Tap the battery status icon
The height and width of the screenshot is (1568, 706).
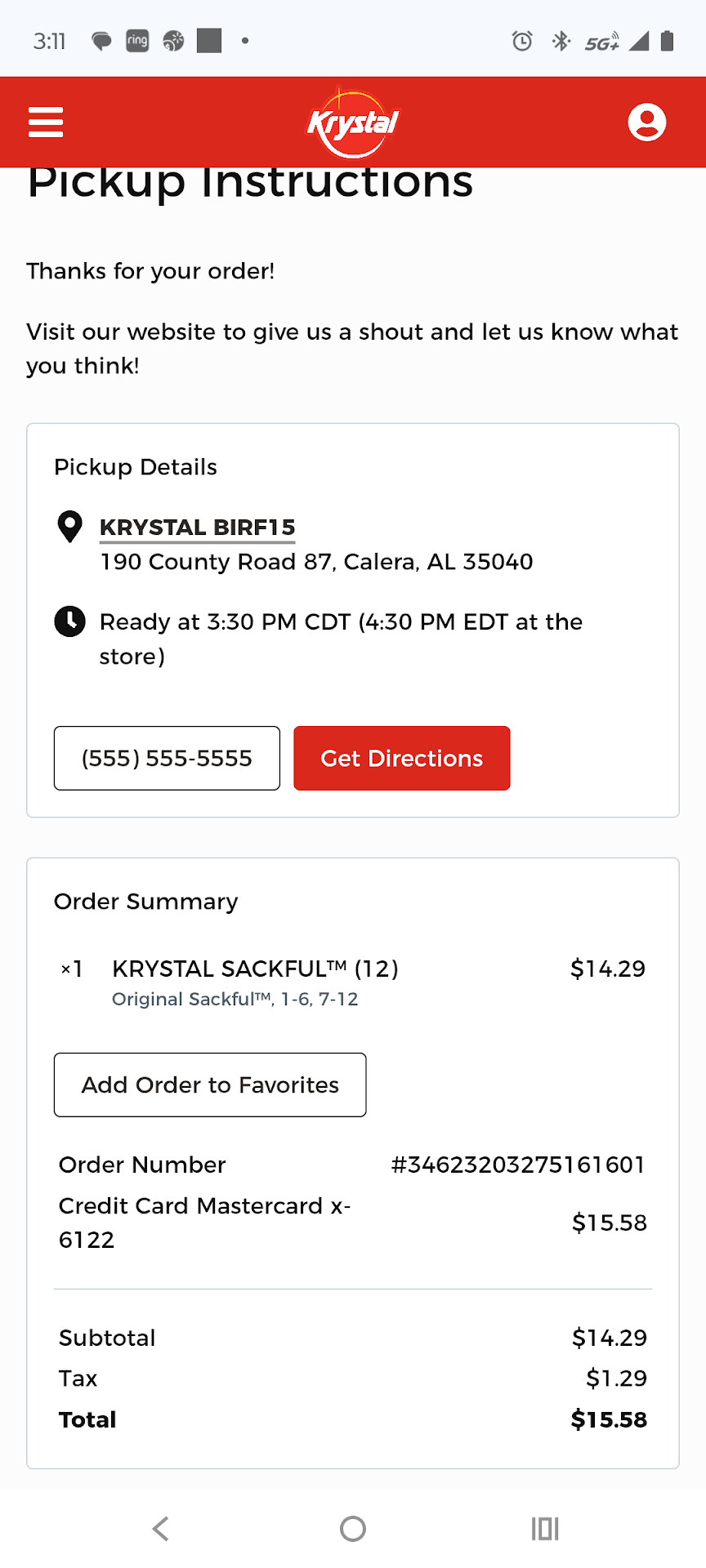click(667, 41)
